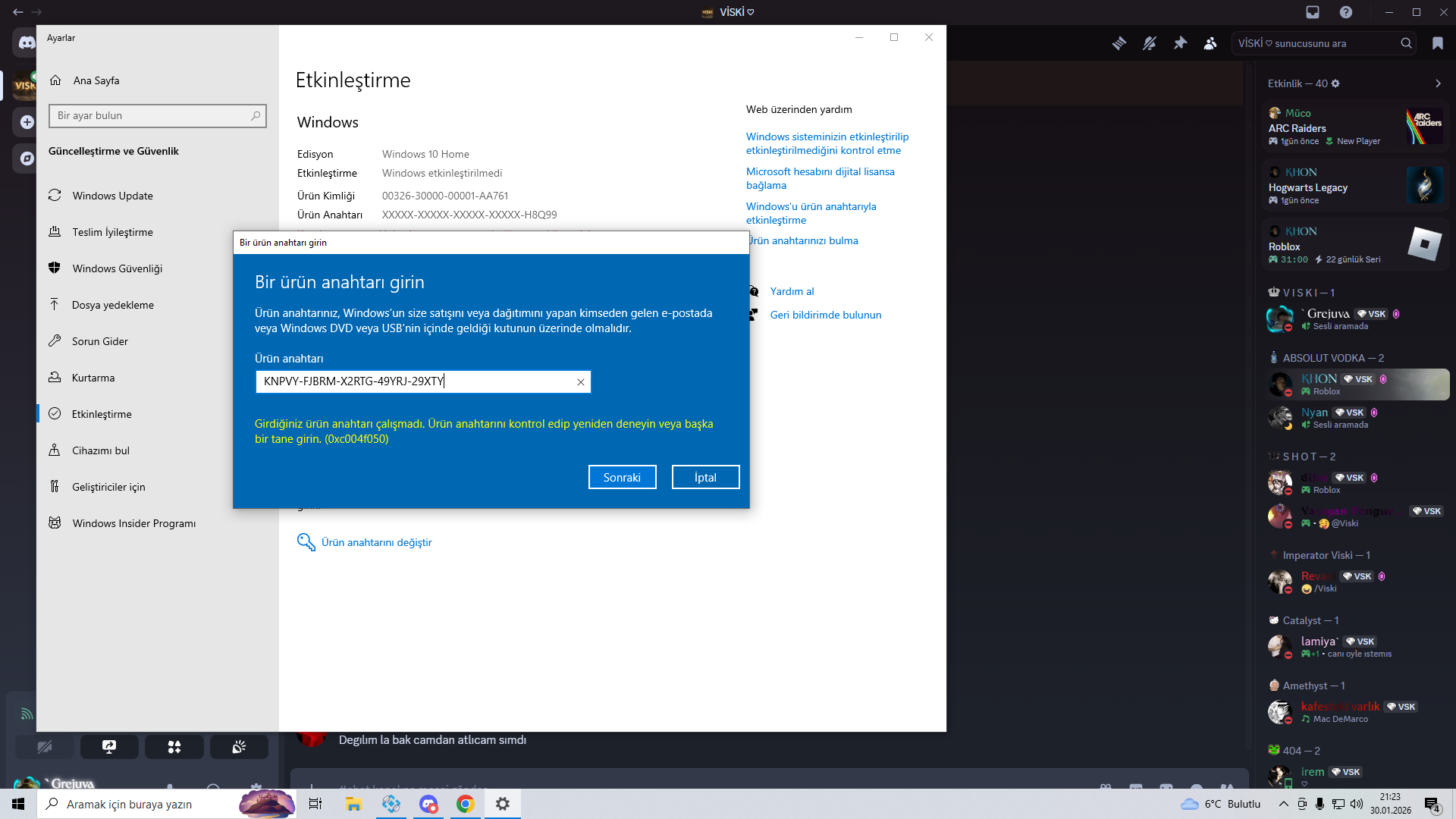Open taskbar volume control
This screenshot has height=819, width=1456.
1357,804
